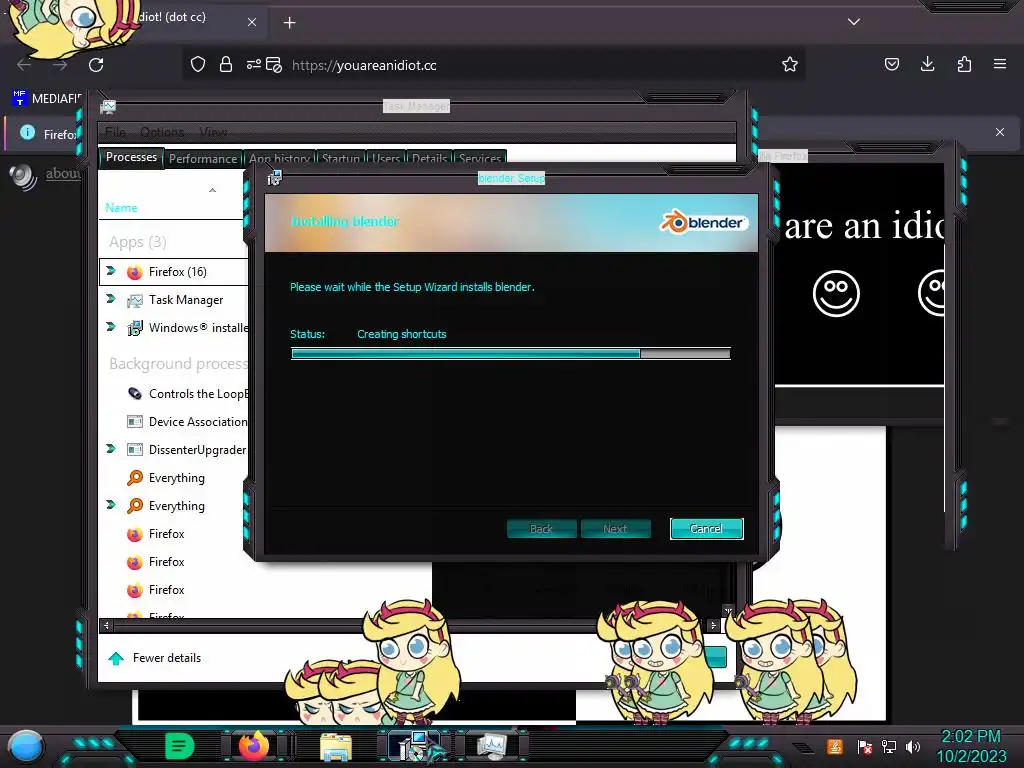Viewport: 1024px width, 768px height.
Task: Switch to the Processes tab
Action: (x=131, y=157)
